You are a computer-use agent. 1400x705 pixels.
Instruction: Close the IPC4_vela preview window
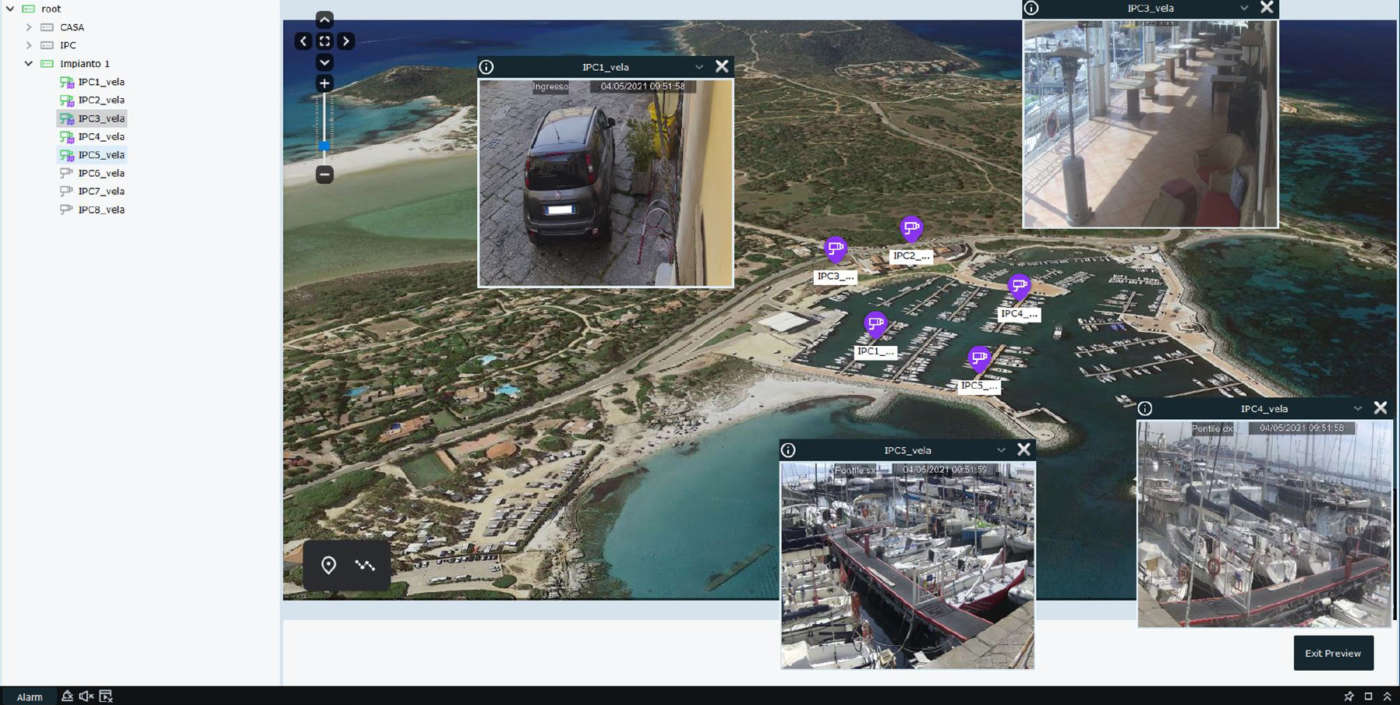coord(1380,408)
